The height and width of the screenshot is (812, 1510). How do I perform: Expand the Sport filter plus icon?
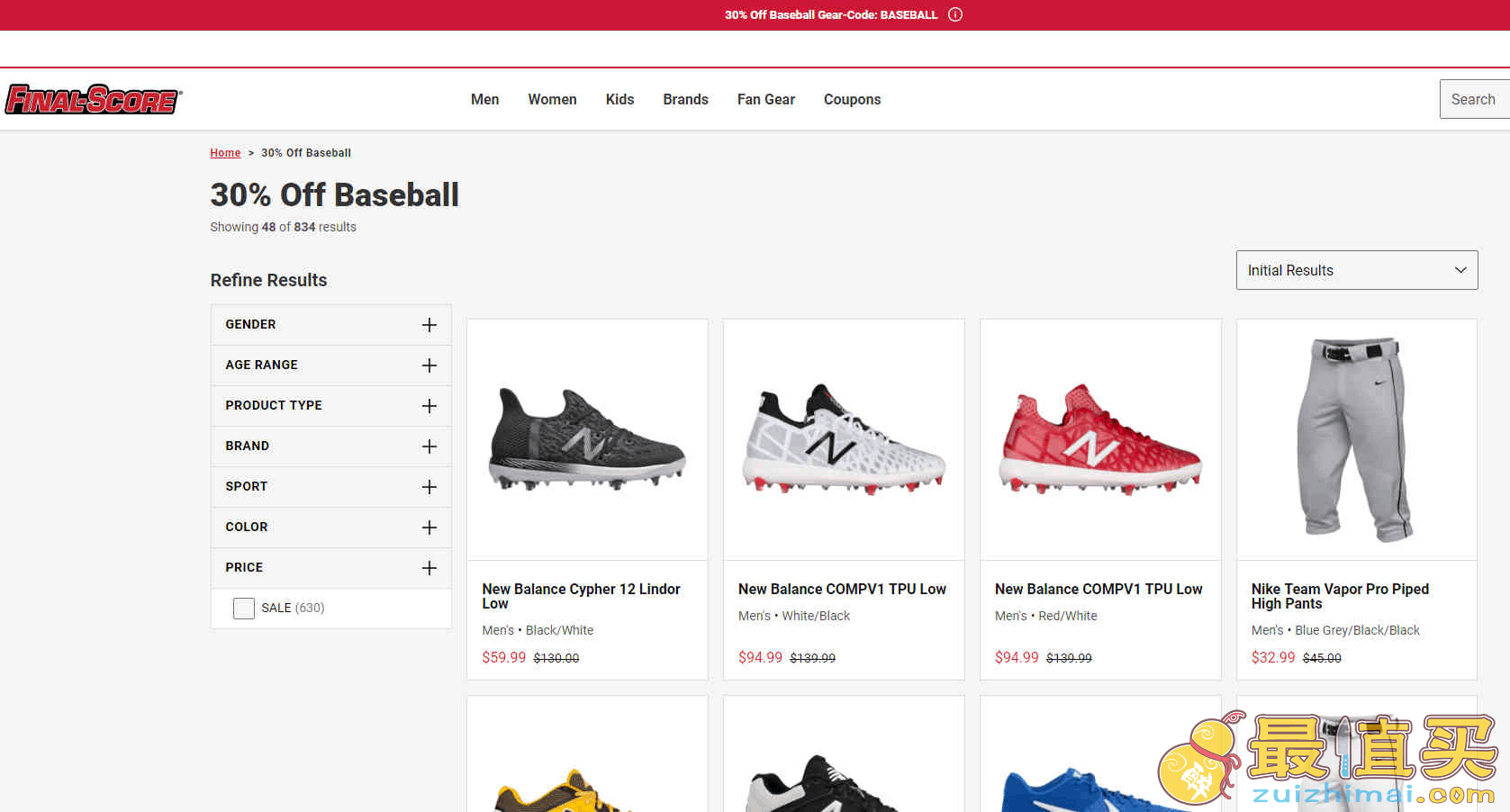[429, 487]
